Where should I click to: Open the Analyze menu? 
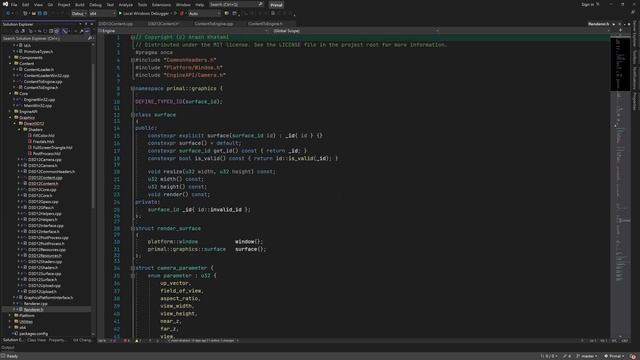126,5
